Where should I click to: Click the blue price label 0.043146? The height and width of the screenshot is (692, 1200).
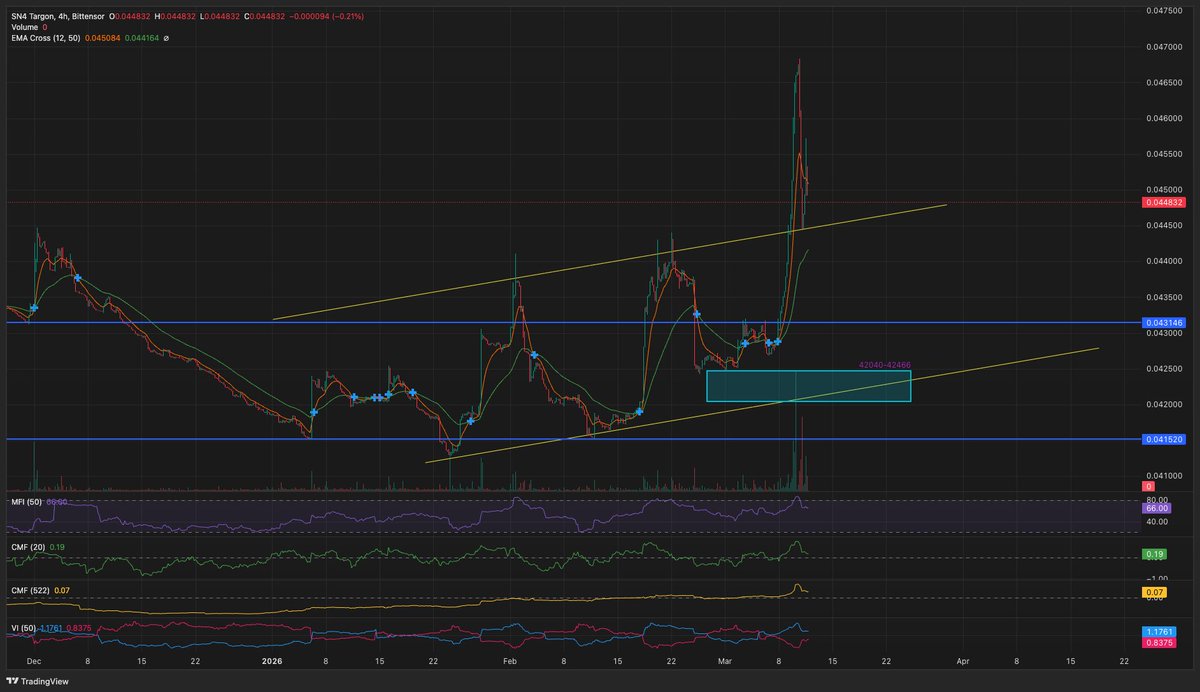pos(1162,323)
